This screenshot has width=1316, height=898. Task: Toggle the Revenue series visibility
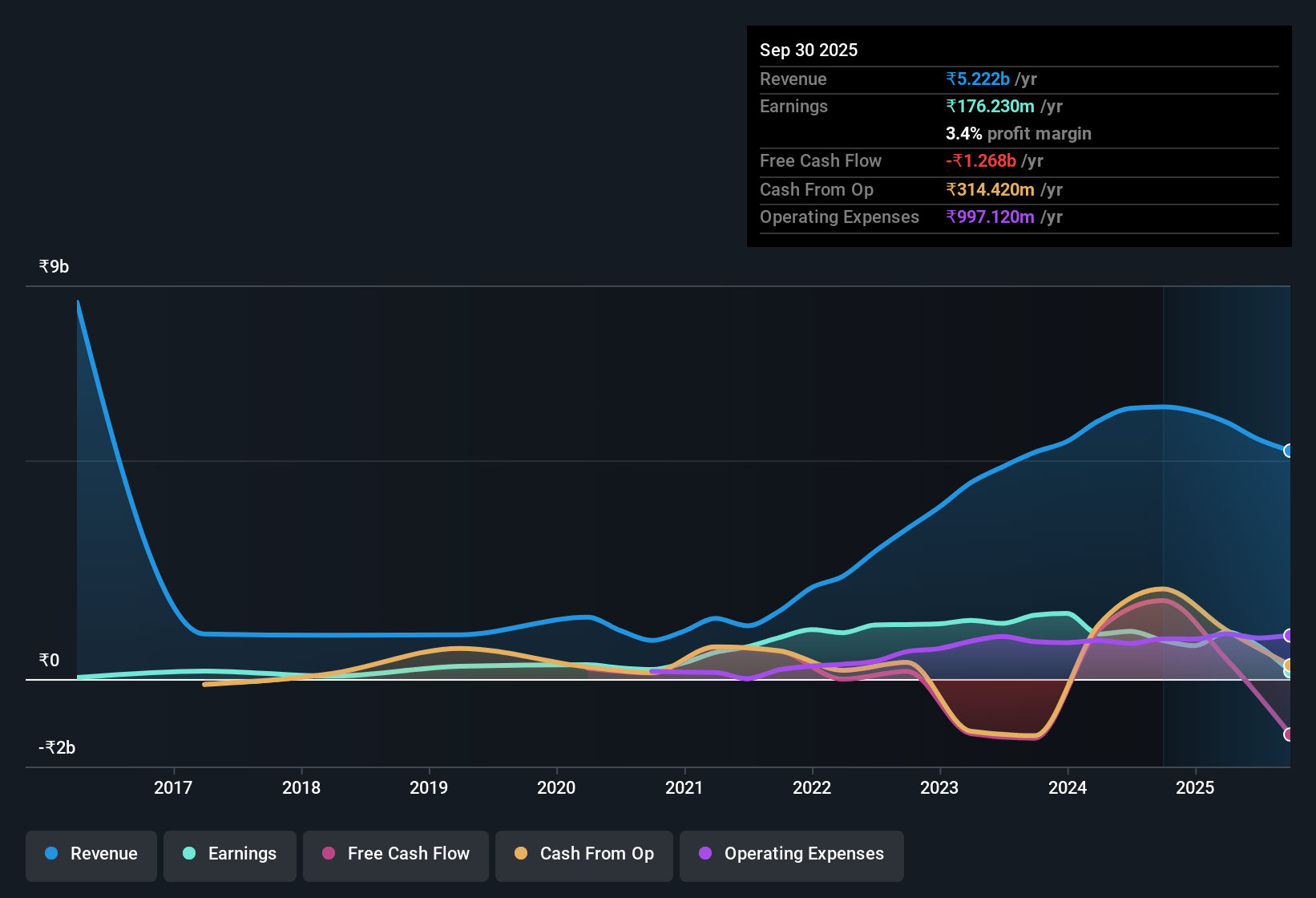[x=91, y=855]
